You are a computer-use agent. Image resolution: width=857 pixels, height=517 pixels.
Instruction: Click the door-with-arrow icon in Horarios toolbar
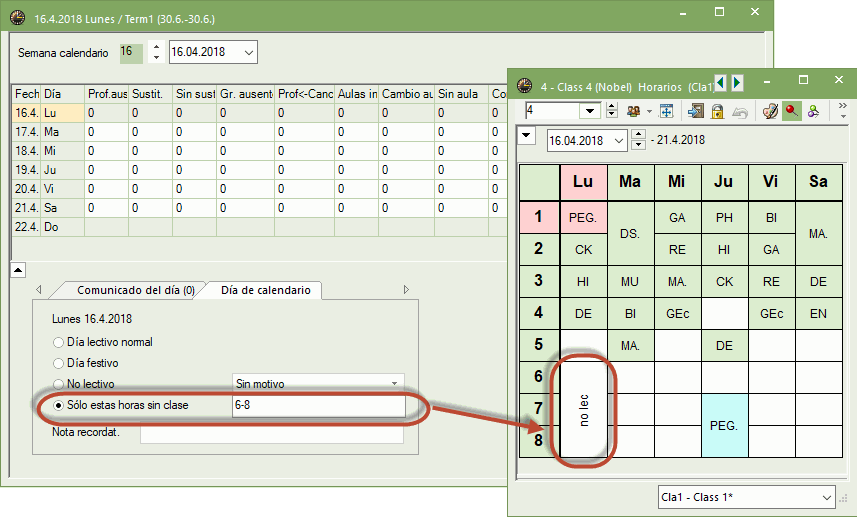pos(695,111)
